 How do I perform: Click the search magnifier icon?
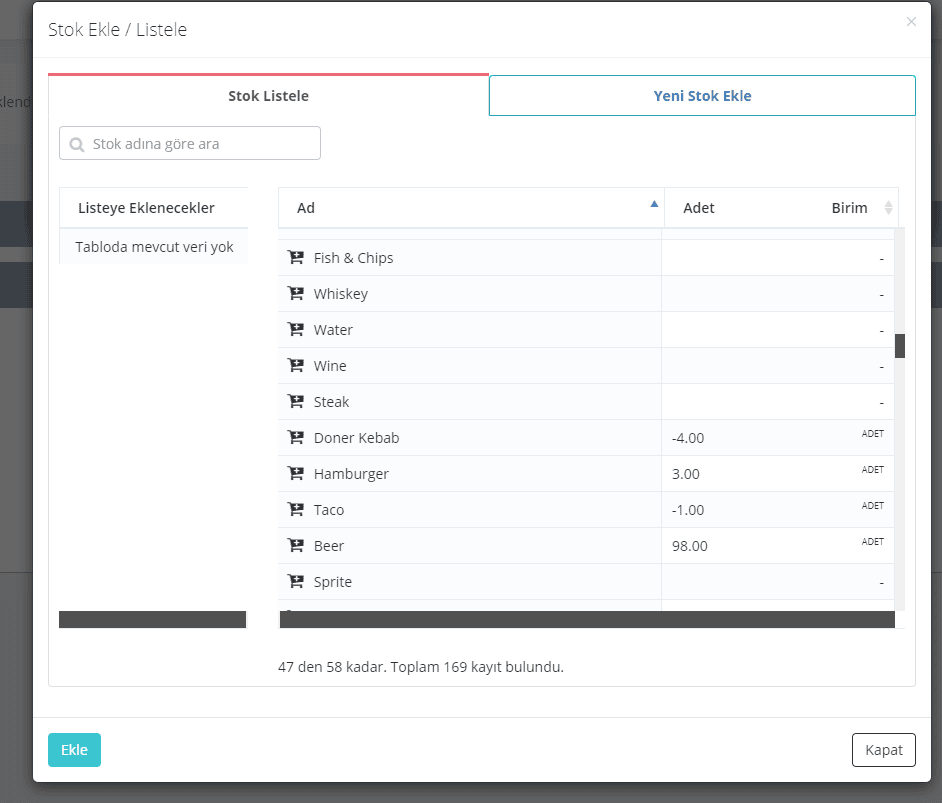point(77,145)
